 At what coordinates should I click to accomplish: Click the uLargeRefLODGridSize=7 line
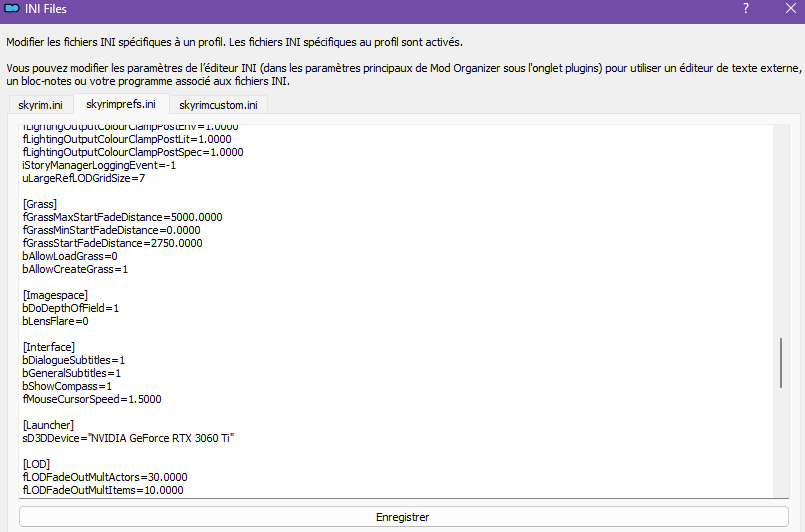click(x=84, y=178)
